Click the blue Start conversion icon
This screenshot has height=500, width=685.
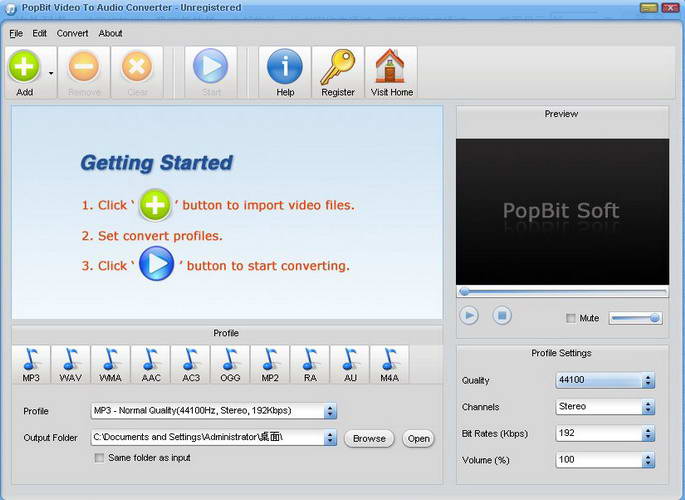(x=211, y=66)
